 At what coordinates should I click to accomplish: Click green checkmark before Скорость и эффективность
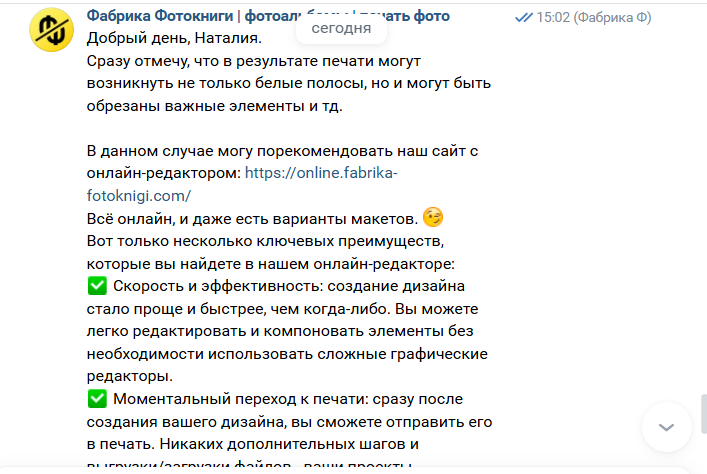click(97, 287)
